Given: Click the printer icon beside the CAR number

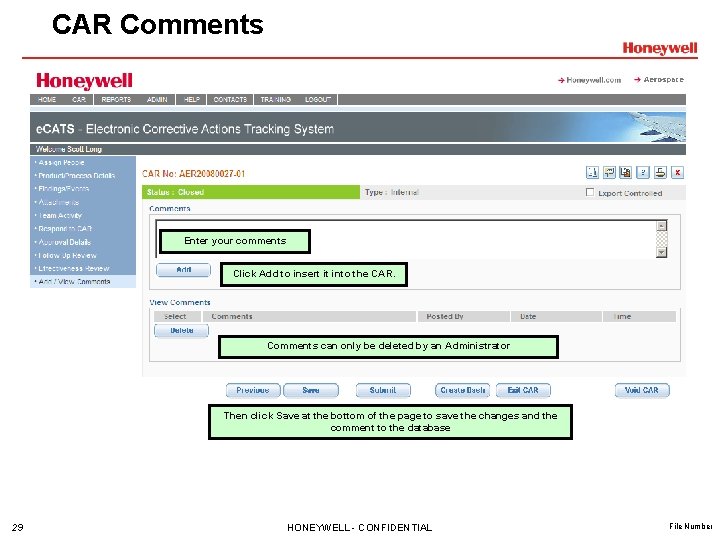Looking at the screenshot, I should click(x=660, y=173).
